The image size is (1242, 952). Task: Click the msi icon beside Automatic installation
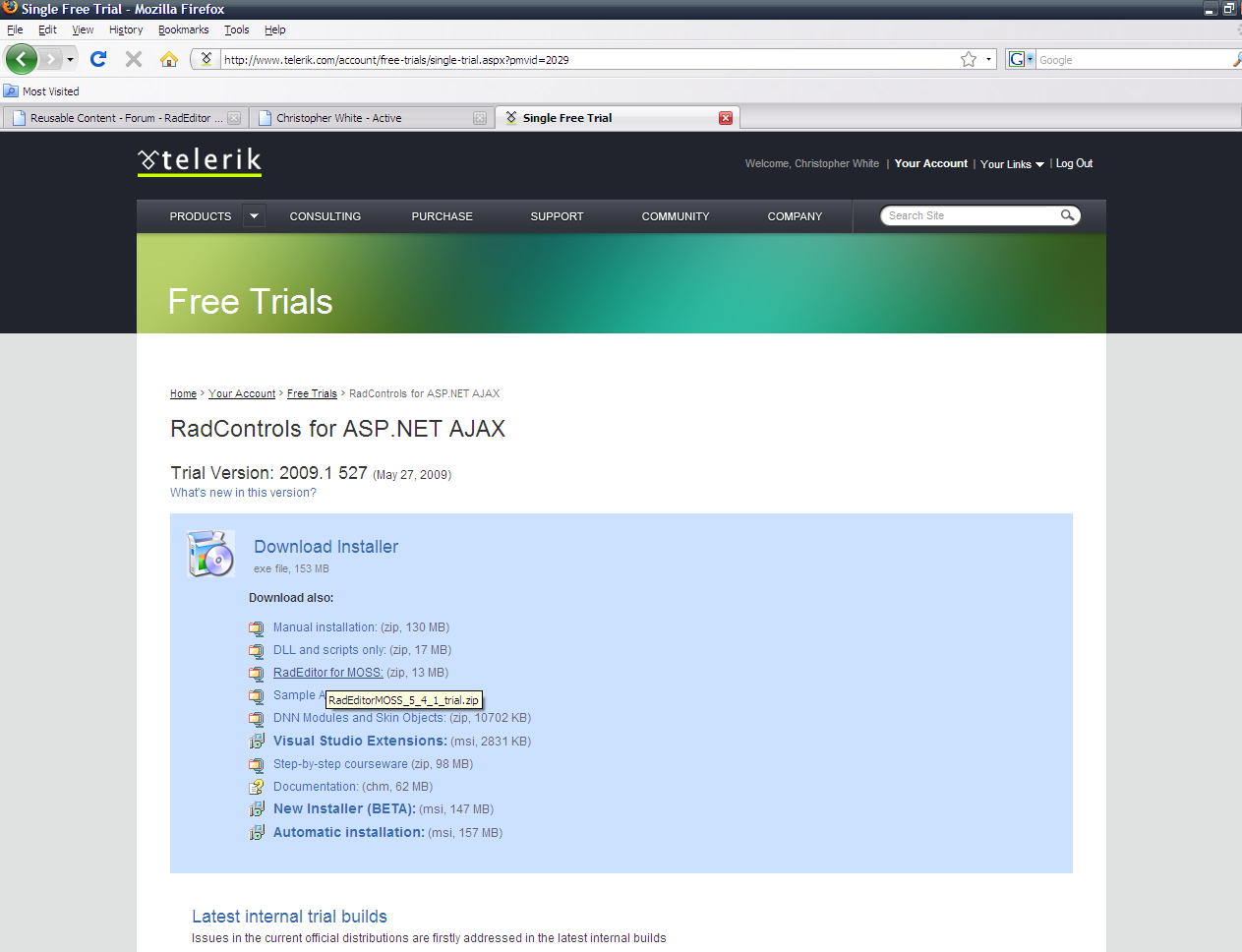[257, 833]
